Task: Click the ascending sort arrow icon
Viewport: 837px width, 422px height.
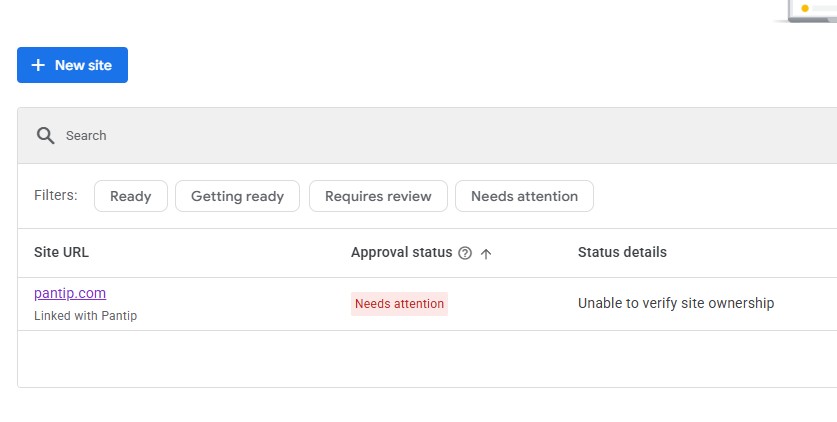Action: 486,253
